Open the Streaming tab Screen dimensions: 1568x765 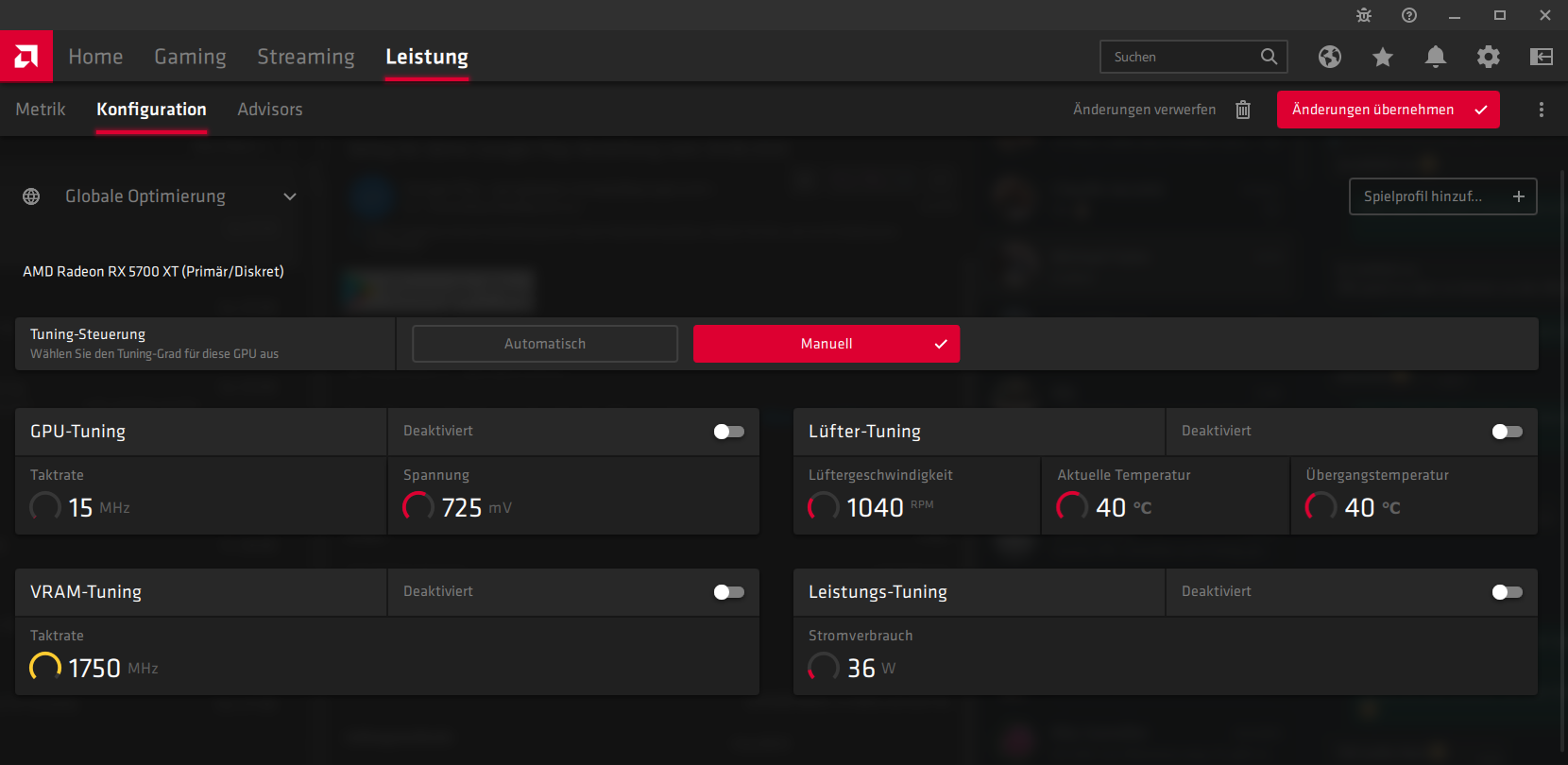(306, 57)
